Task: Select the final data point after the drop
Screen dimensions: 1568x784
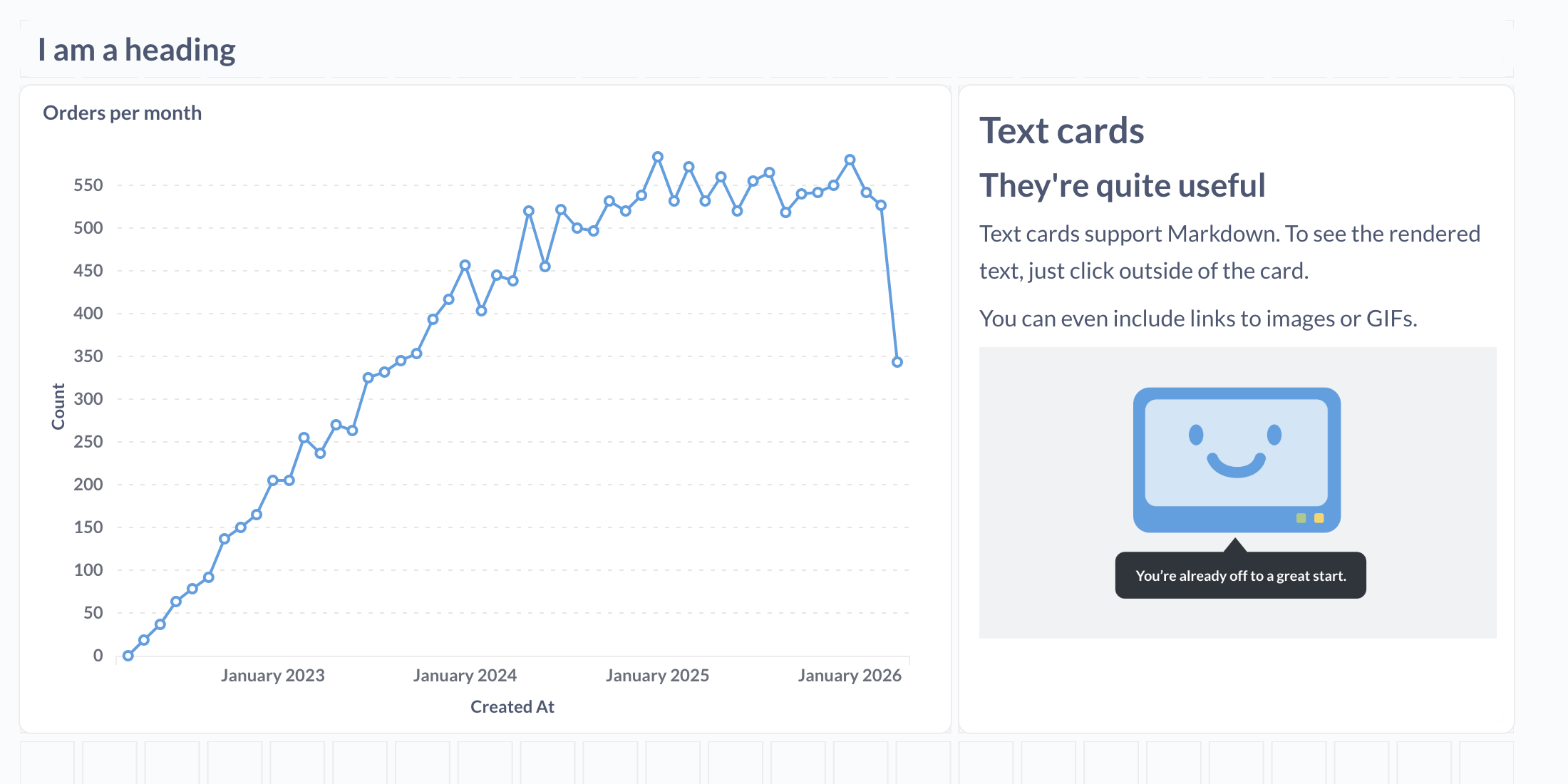Action: point(897,362)
